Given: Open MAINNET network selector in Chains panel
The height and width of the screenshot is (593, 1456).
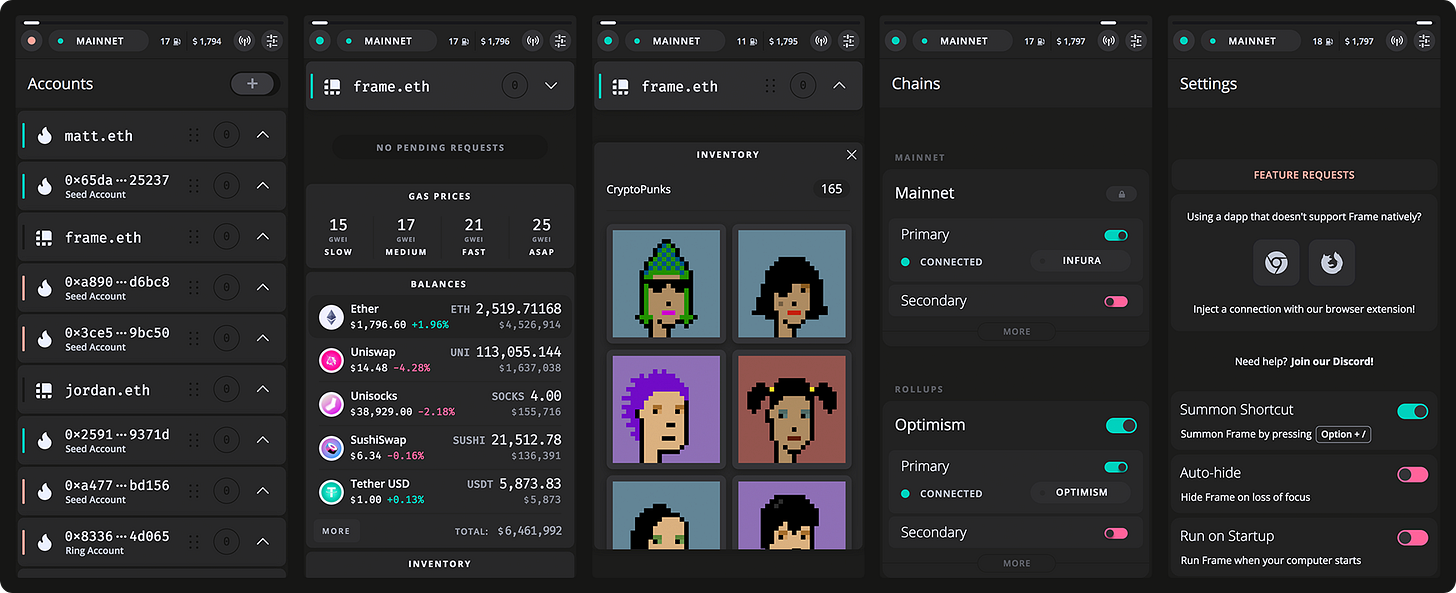Looking at the screenshot, I should [963, 41].
